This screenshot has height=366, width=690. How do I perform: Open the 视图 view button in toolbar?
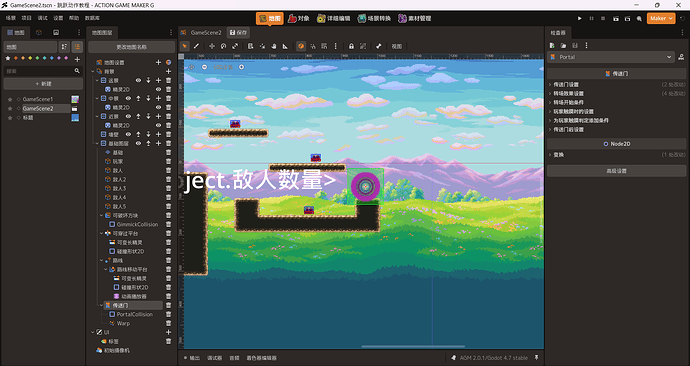[x=397, y=46]
